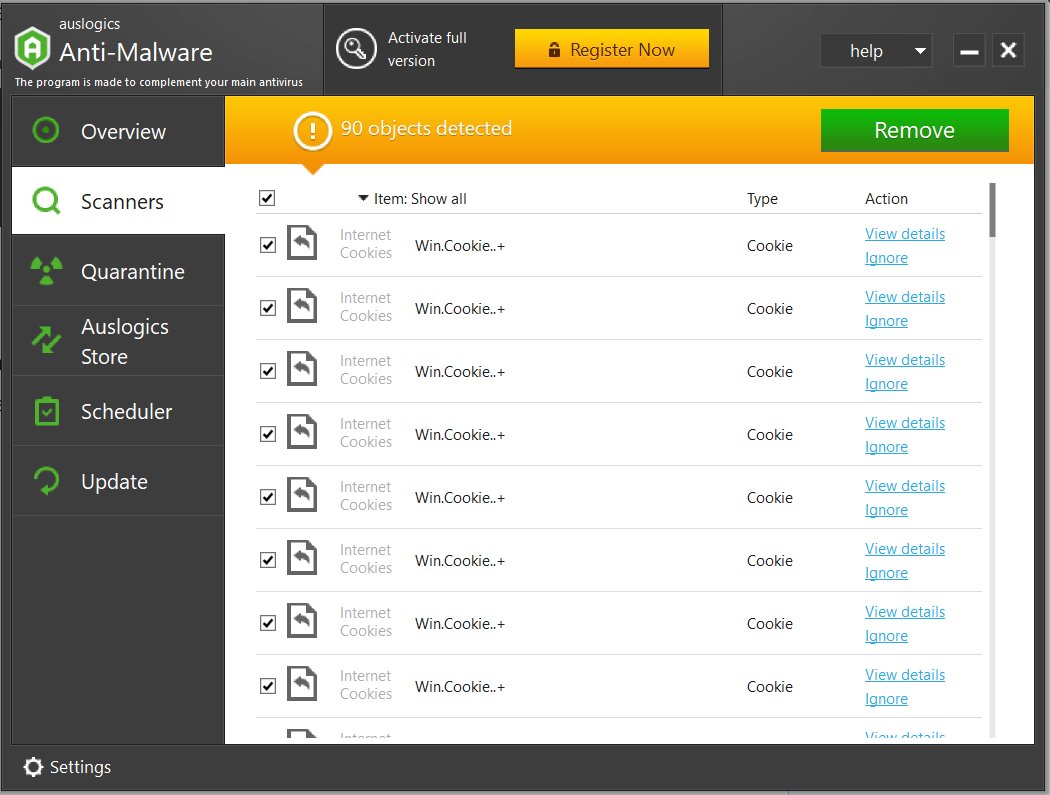Viewport: 1050px width, 795px height.
Task: Click the file icon on the first cookie row
Action: [x=302, y=243]
